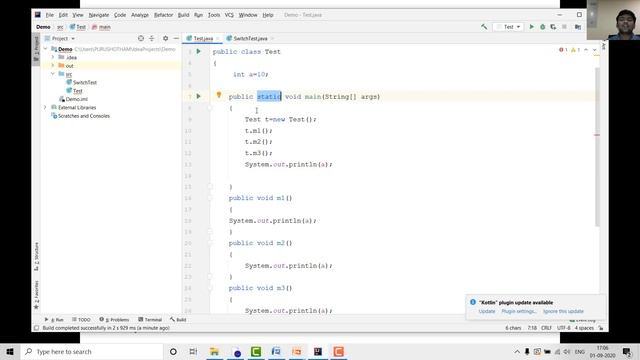Expand the .idea folder
Screen dimensions: 640x360
pos(53,58)
